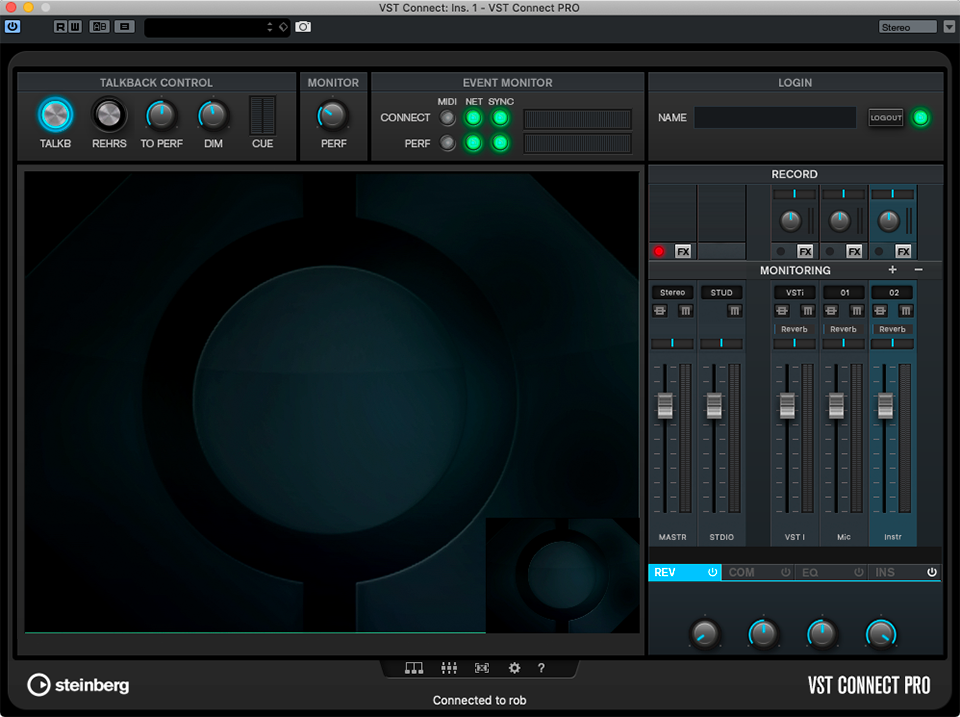
Task: Open help with the question mark icon
Action: [541, 668]
